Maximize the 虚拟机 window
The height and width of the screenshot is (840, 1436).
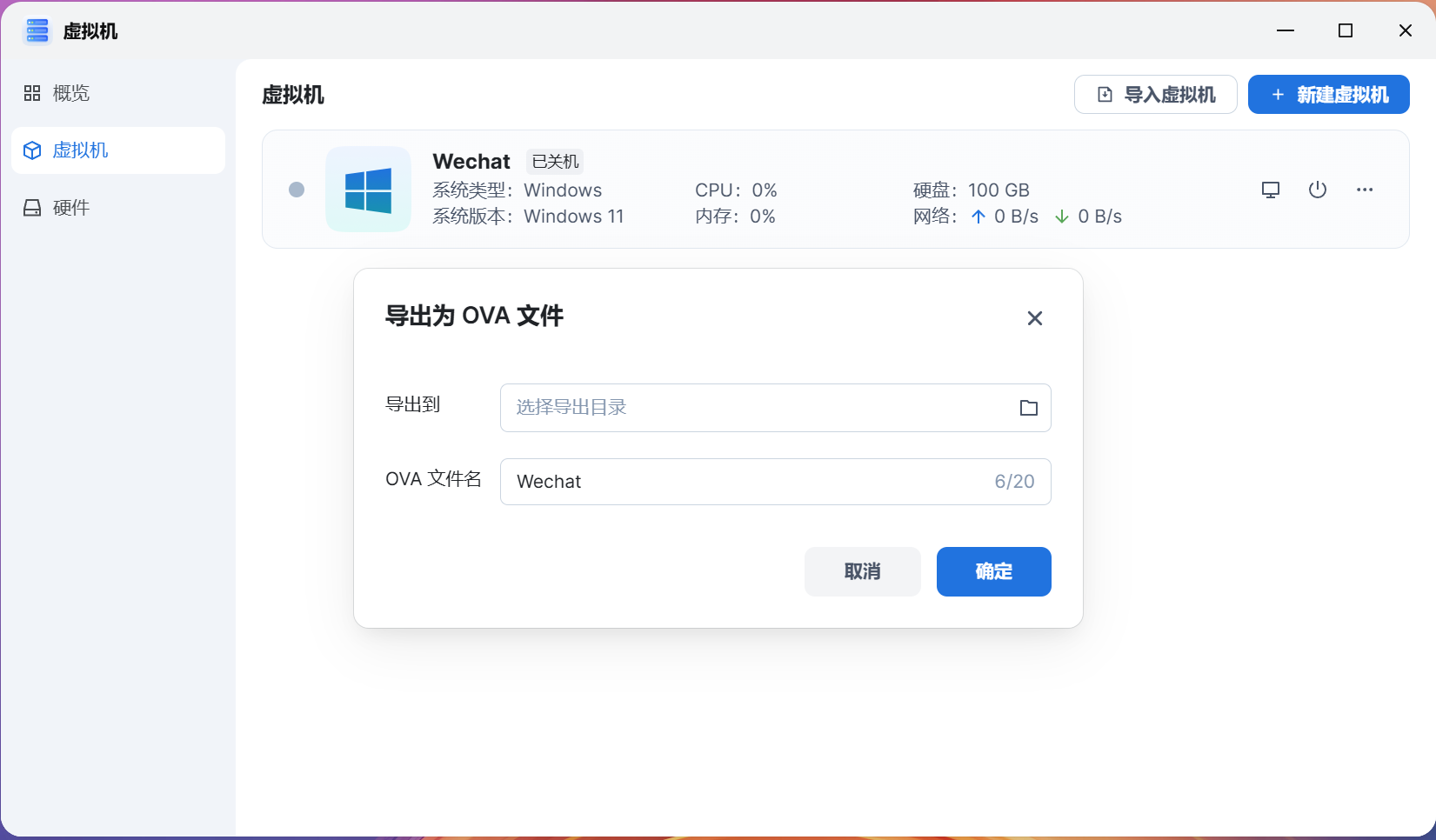1346,30
